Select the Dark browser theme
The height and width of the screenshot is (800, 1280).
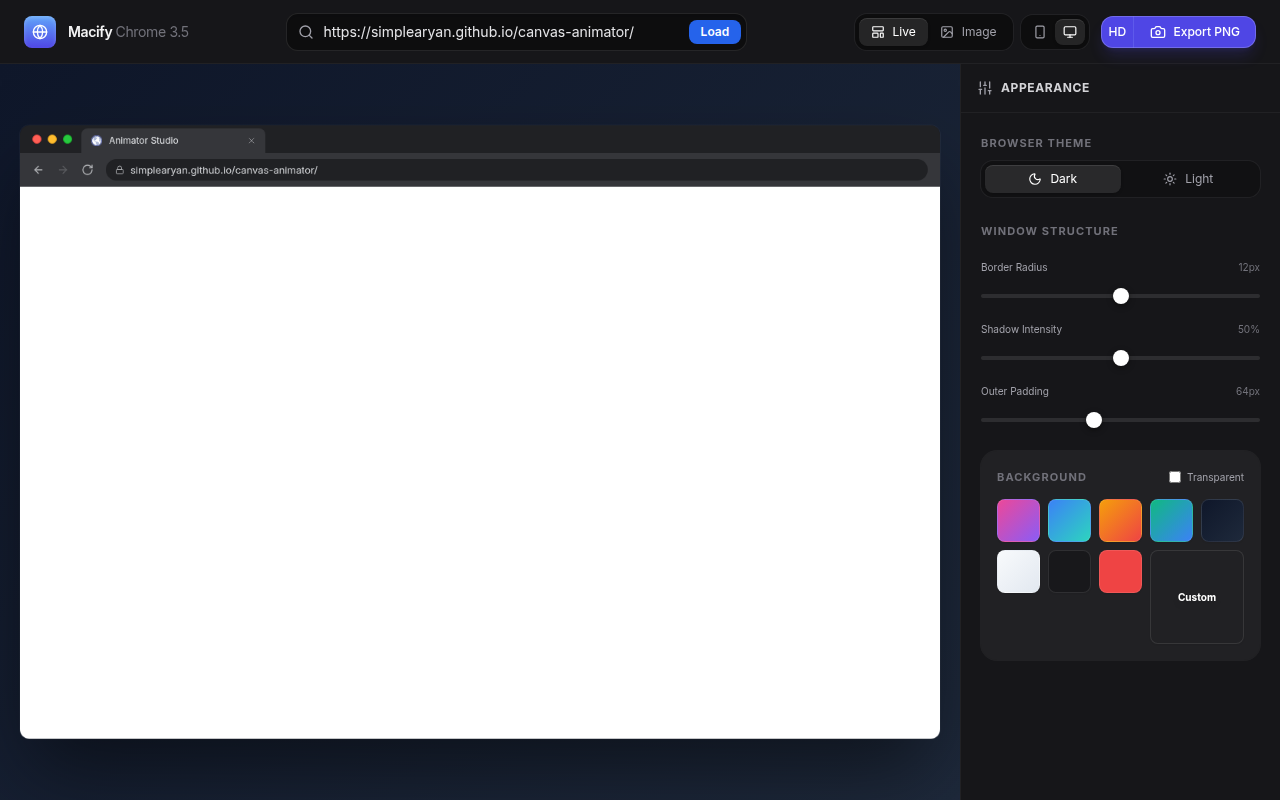1052,179
